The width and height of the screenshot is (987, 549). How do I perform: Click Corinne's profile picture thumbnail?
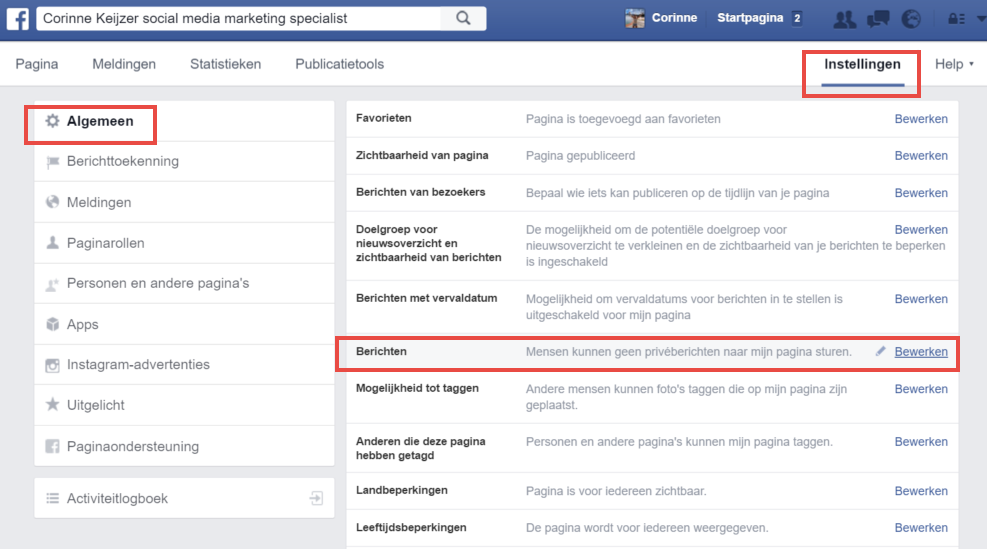634,18
